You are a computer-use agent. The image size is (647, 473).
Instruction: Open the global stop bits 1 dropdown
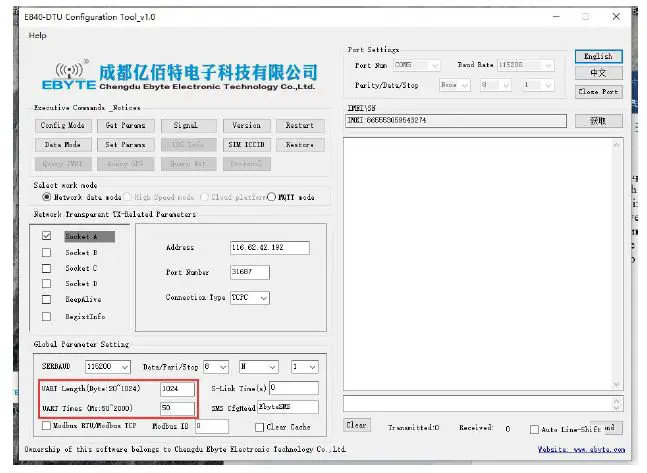pos(305,367)
